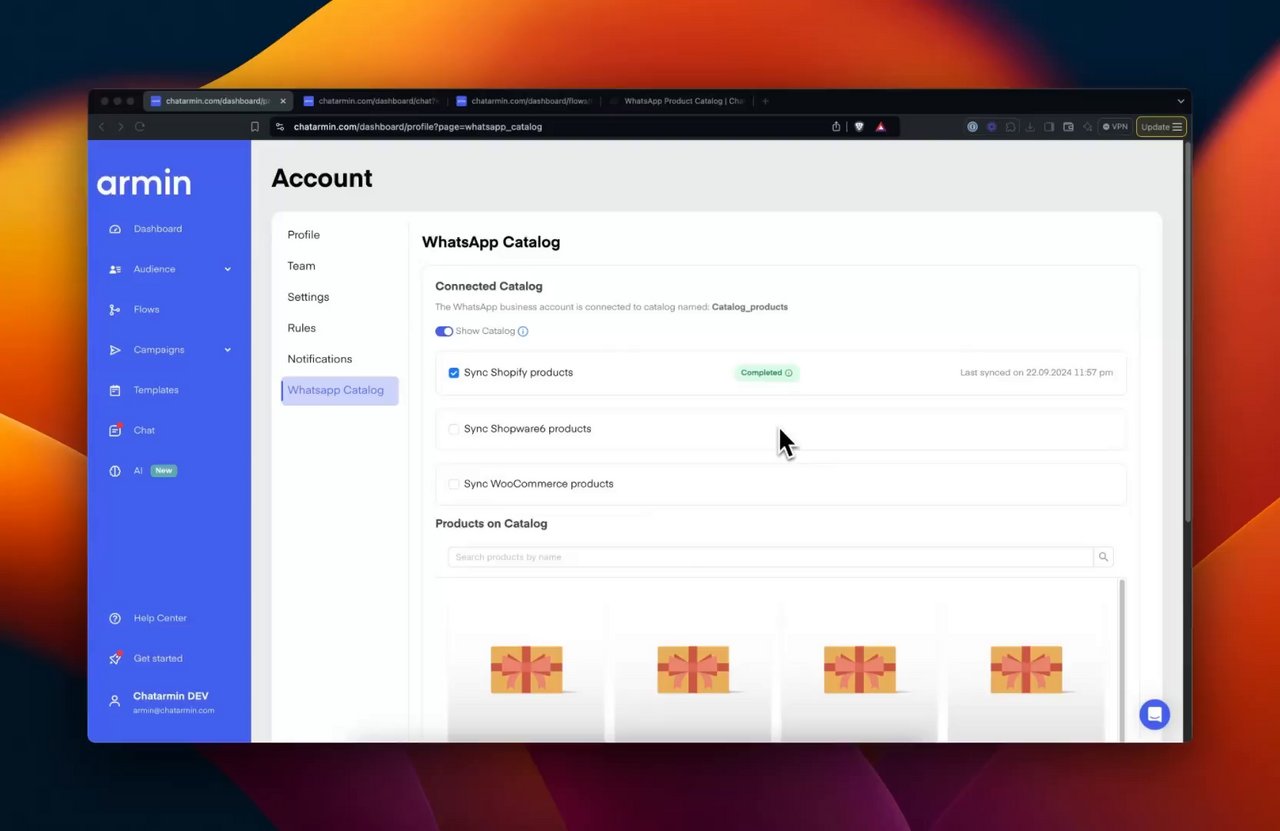Open Dashboard from the sidebar
This screenshot has height=831, width=1280.
tap(157, 229)
